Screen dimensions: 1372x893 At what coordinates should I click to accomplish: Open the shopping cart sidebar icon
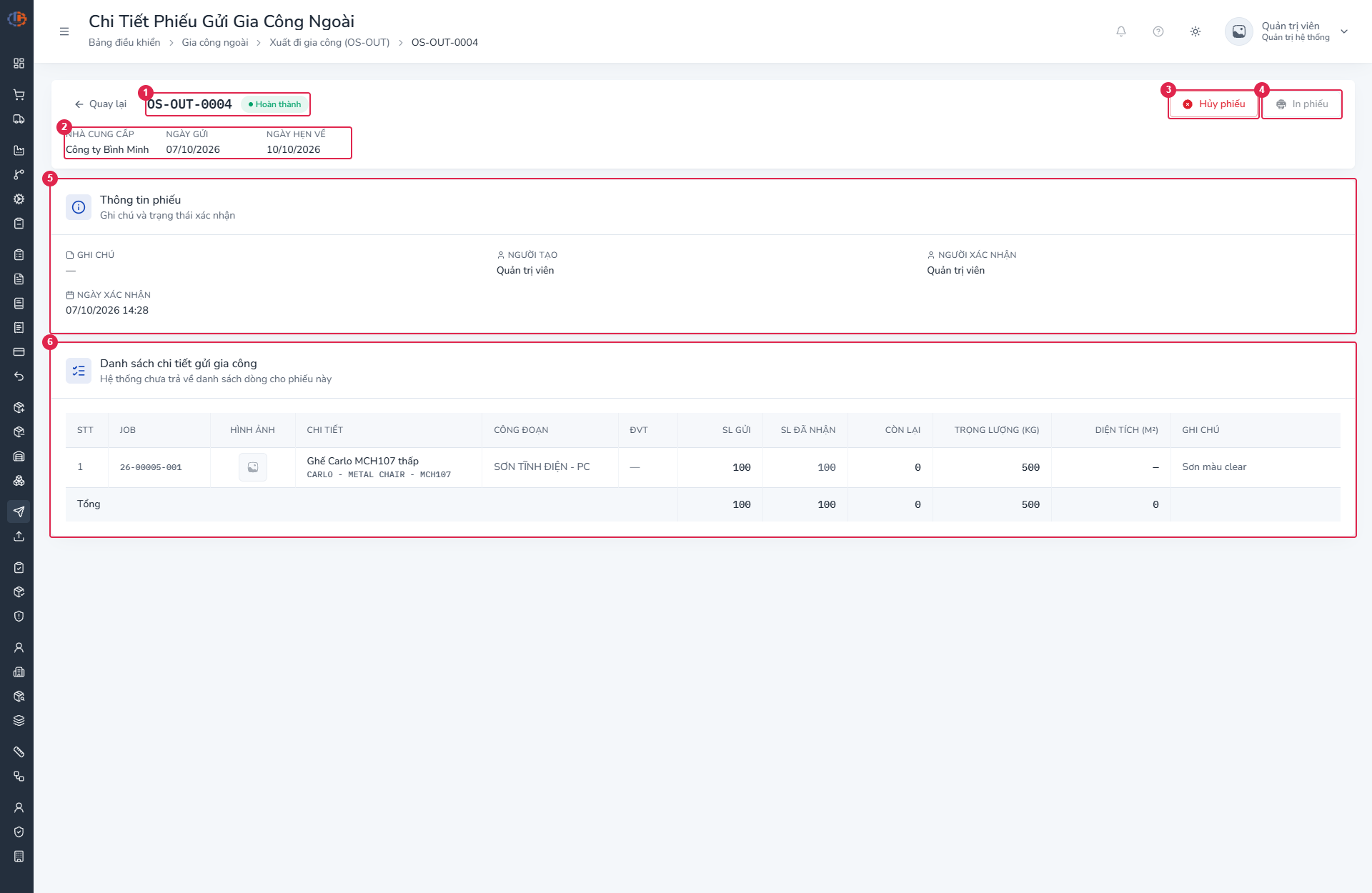19,95
